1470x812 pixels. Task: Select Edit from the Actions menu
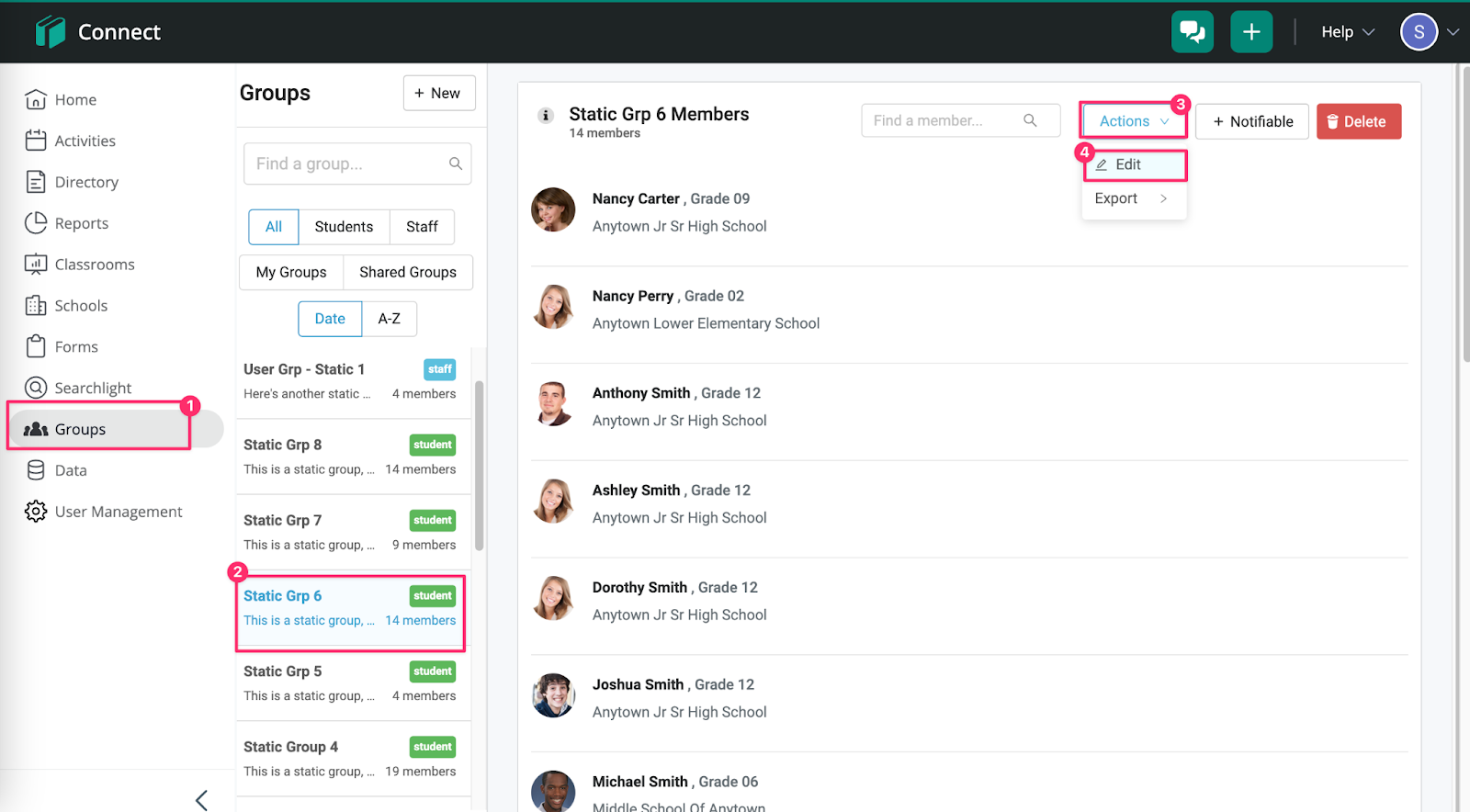(1128, 164)
